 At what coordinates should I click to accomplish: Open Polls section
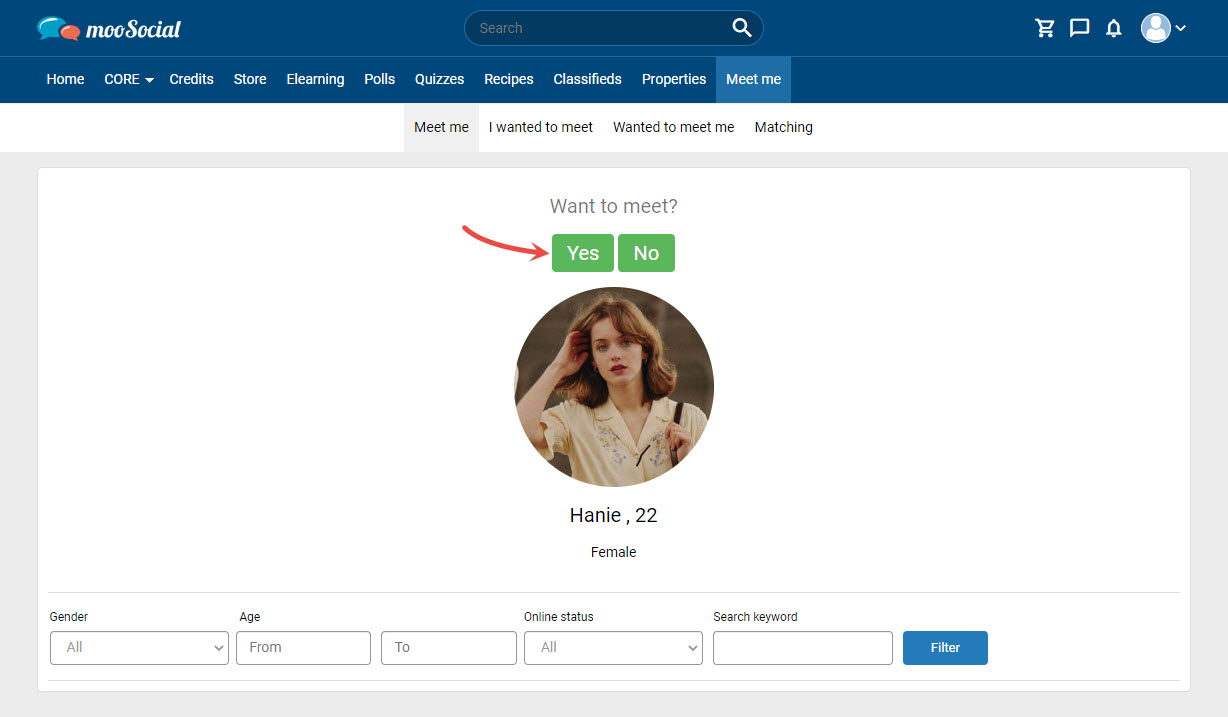point(380,79)
